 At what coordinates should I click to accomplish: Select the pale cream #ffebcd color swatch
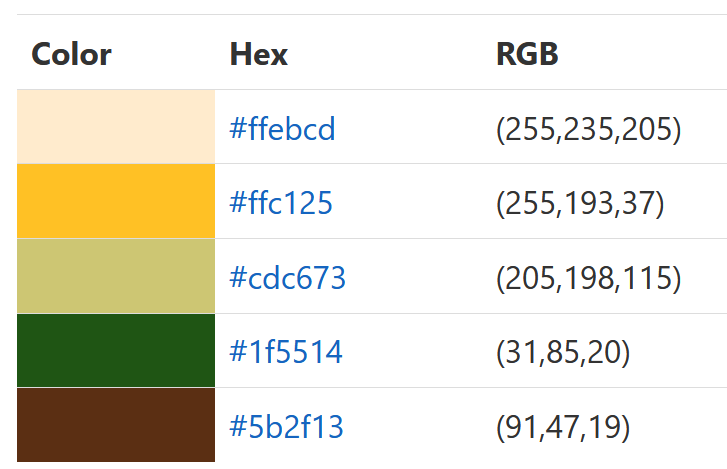[116, 127]
